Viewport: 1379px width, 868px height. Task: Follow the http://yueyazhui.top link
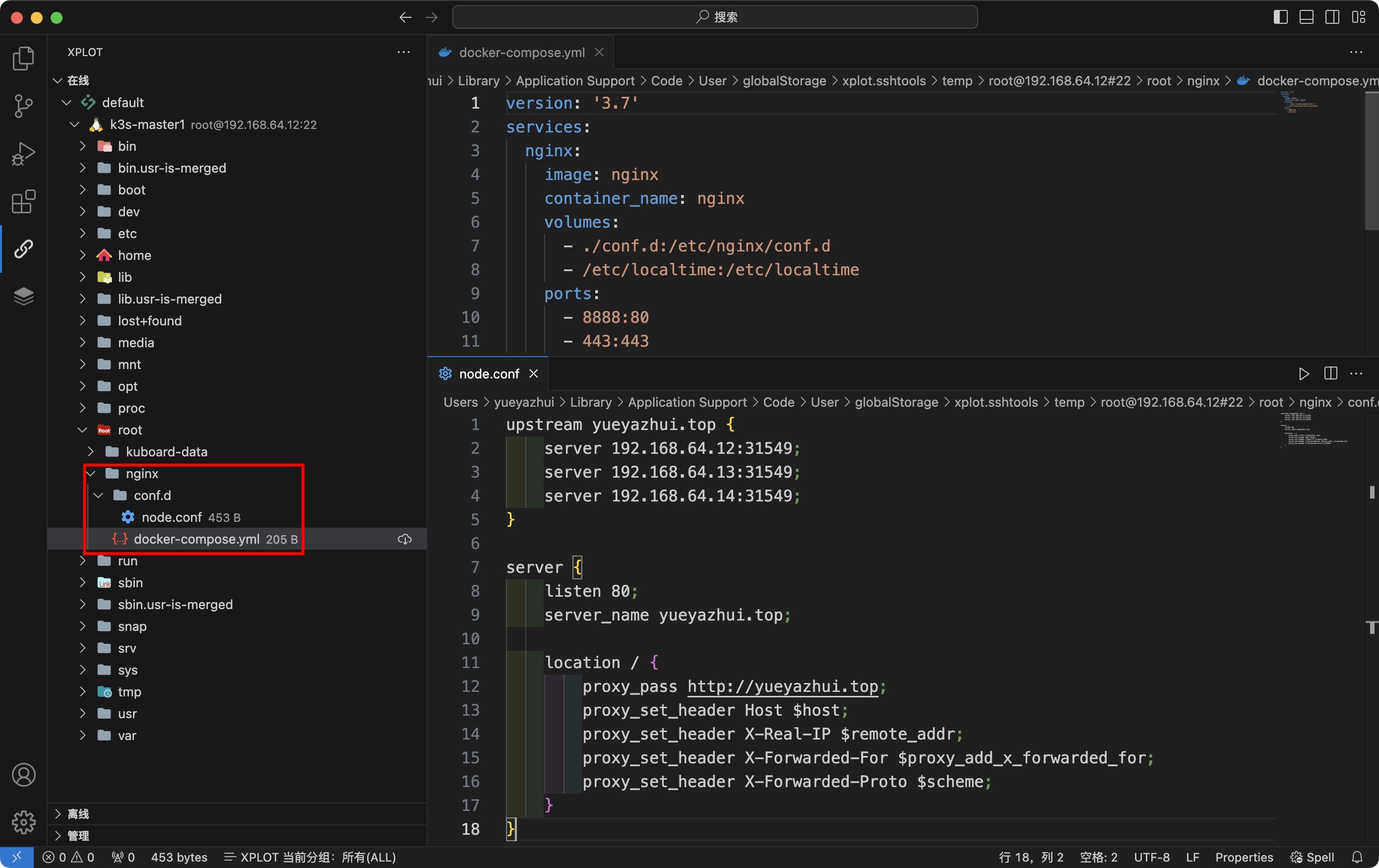tap(782, 686)
